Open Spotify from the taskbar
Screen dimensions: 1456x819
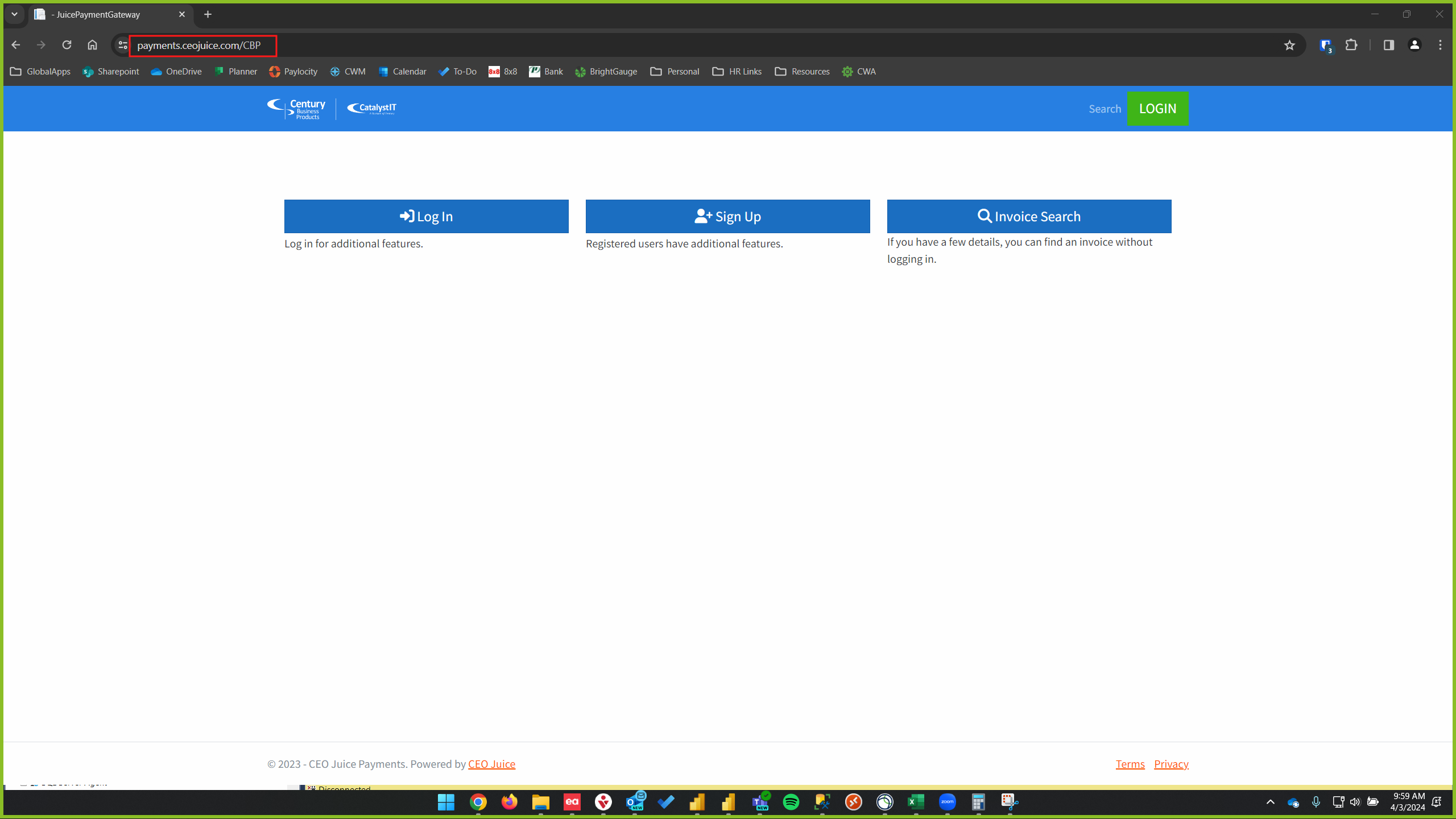pyautogui.click(x=791, y=802)
